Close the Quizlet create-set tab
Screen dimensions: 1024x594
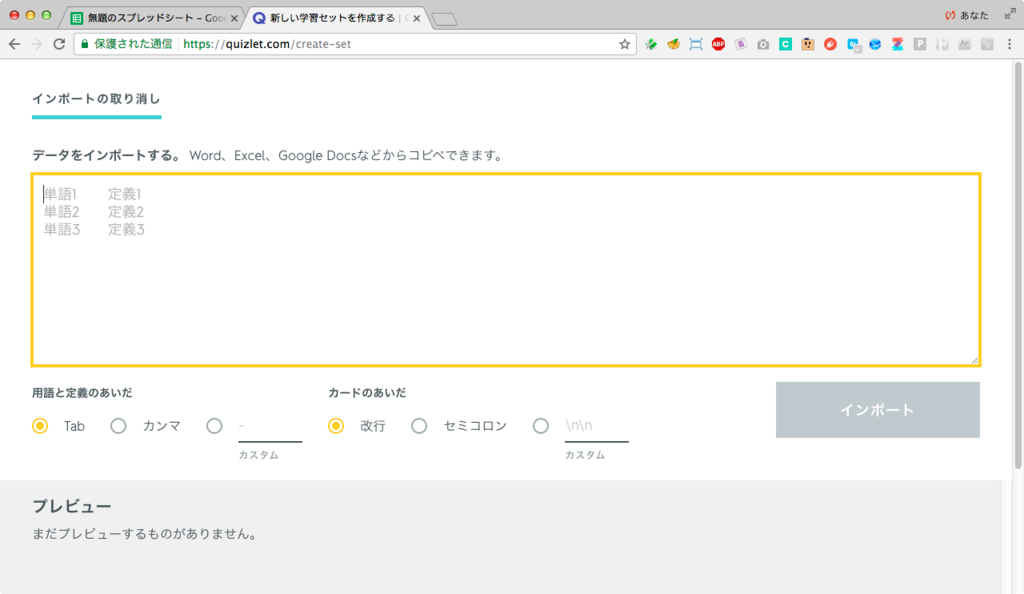[417, 18]
